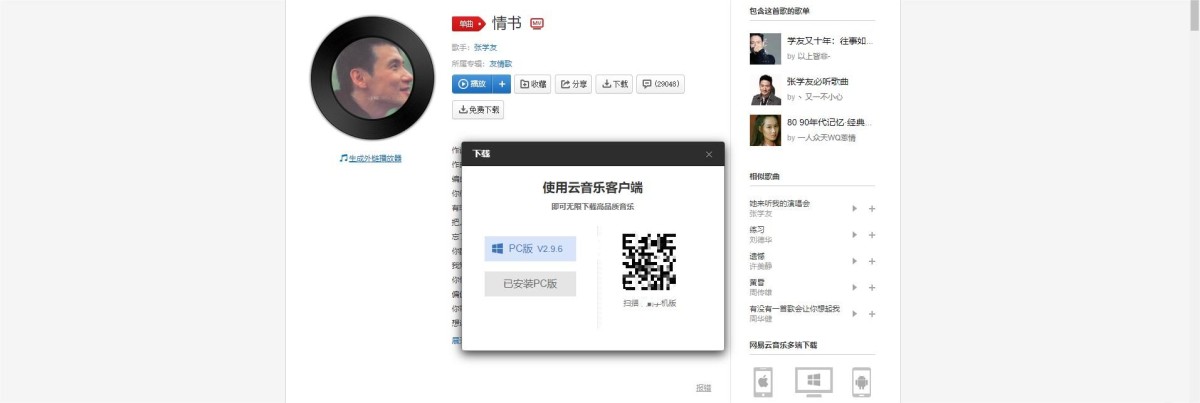1200x403 pixels.
Task: Add similar song 练习 to playlist
Action: pyautogui.click(x=872, y=234)
